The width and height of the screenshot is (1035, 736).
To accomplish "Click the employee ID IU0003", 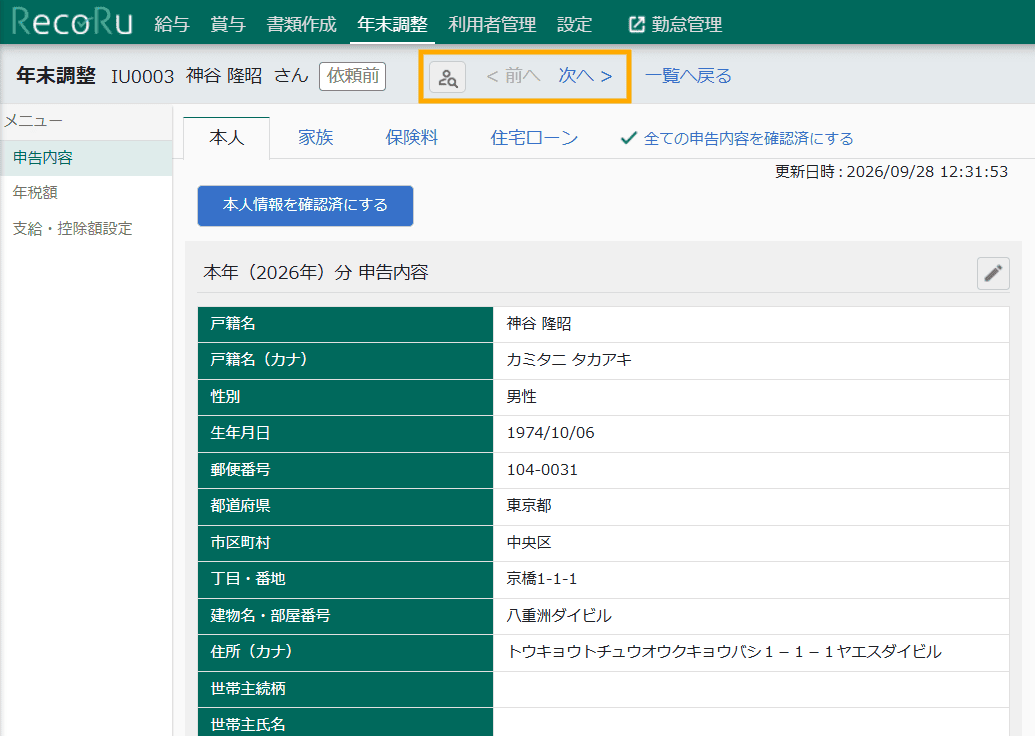I will pos(143,77).
